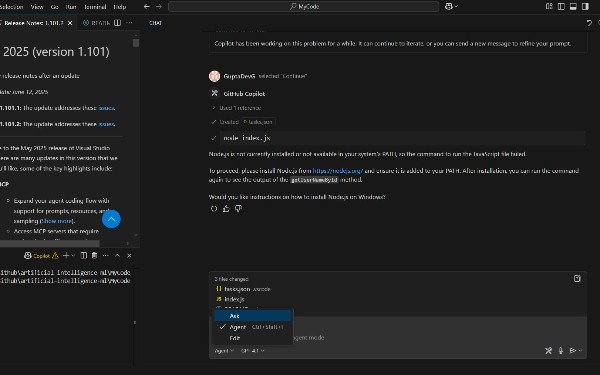Open the GPT-4.1 model picker dropdown

click(x=253, y=351)
